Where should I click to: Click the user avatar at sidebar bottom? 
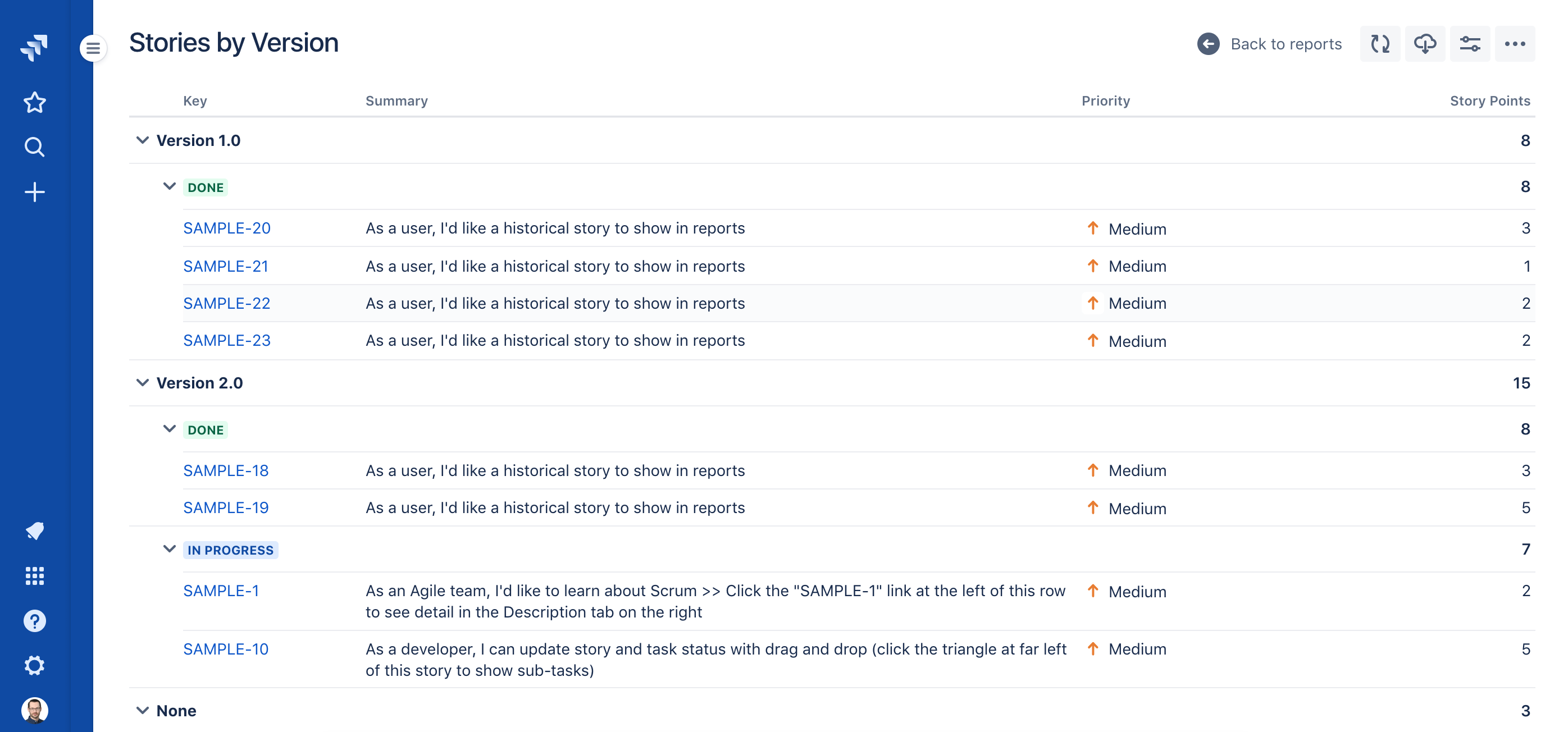(x=35, y=710)
